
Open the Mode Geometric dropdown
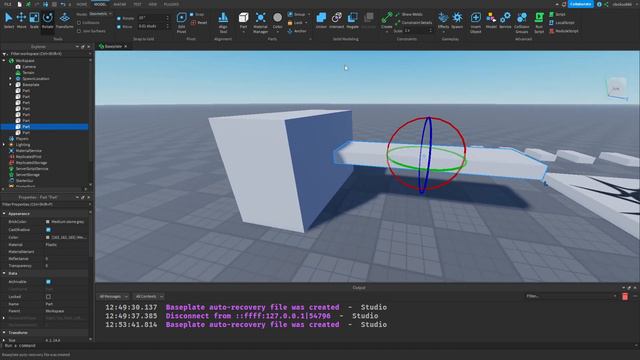pos(100,14)
